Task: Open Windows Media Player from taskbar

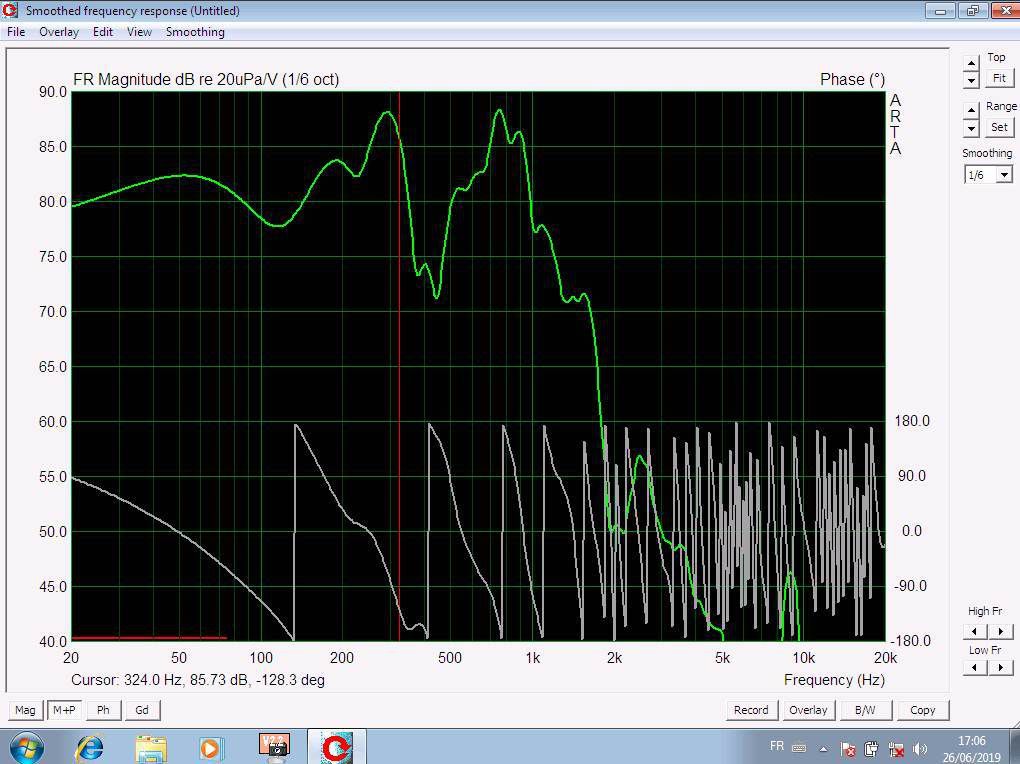Action: 209,748
